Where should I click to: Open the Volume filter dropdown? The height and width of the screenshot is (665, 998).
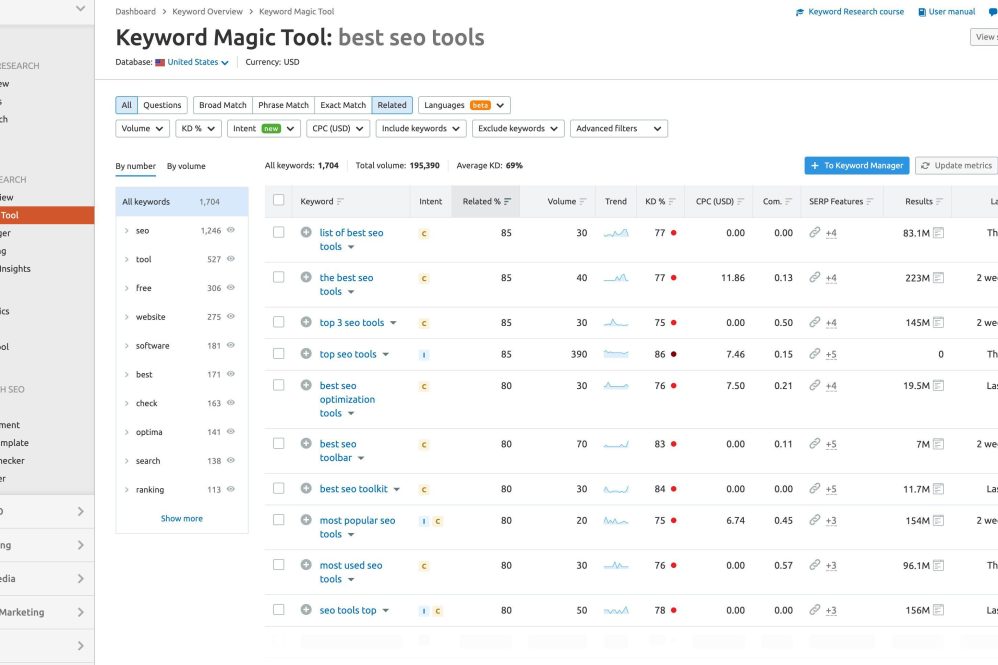tap(143, 129)
